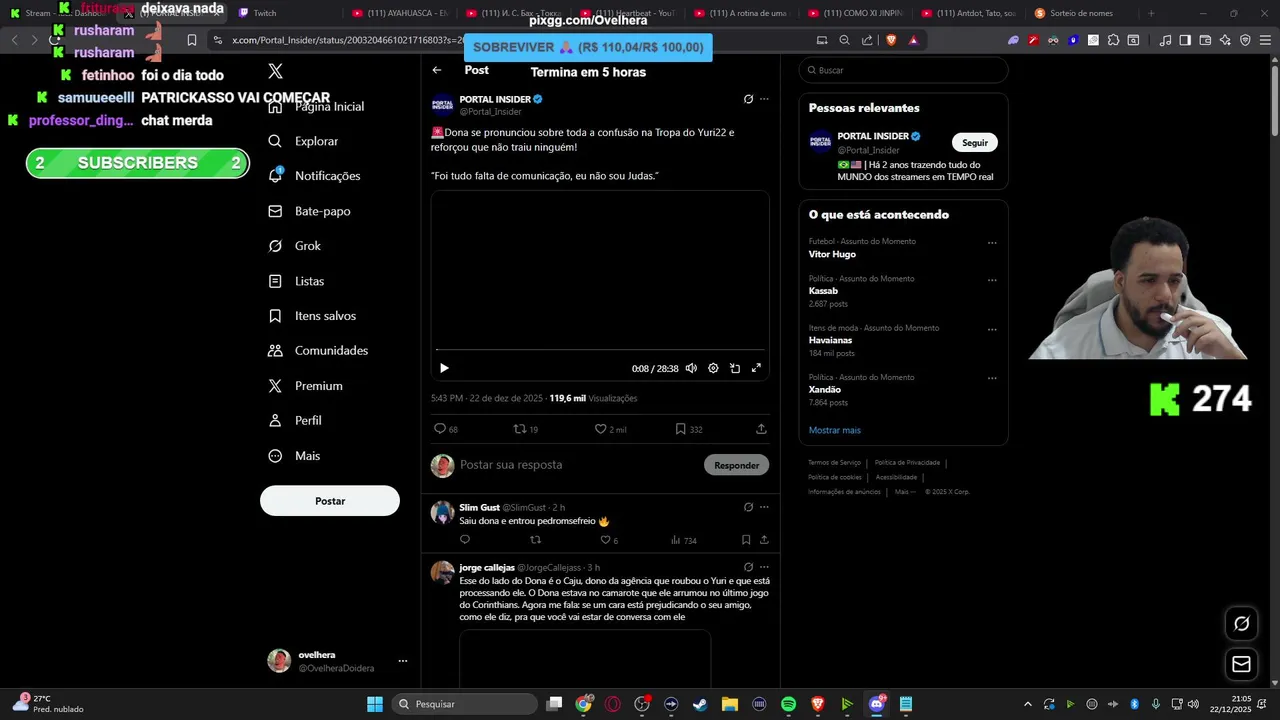
Task: Open options for Xandão trend
Action: tap(992, 378)
